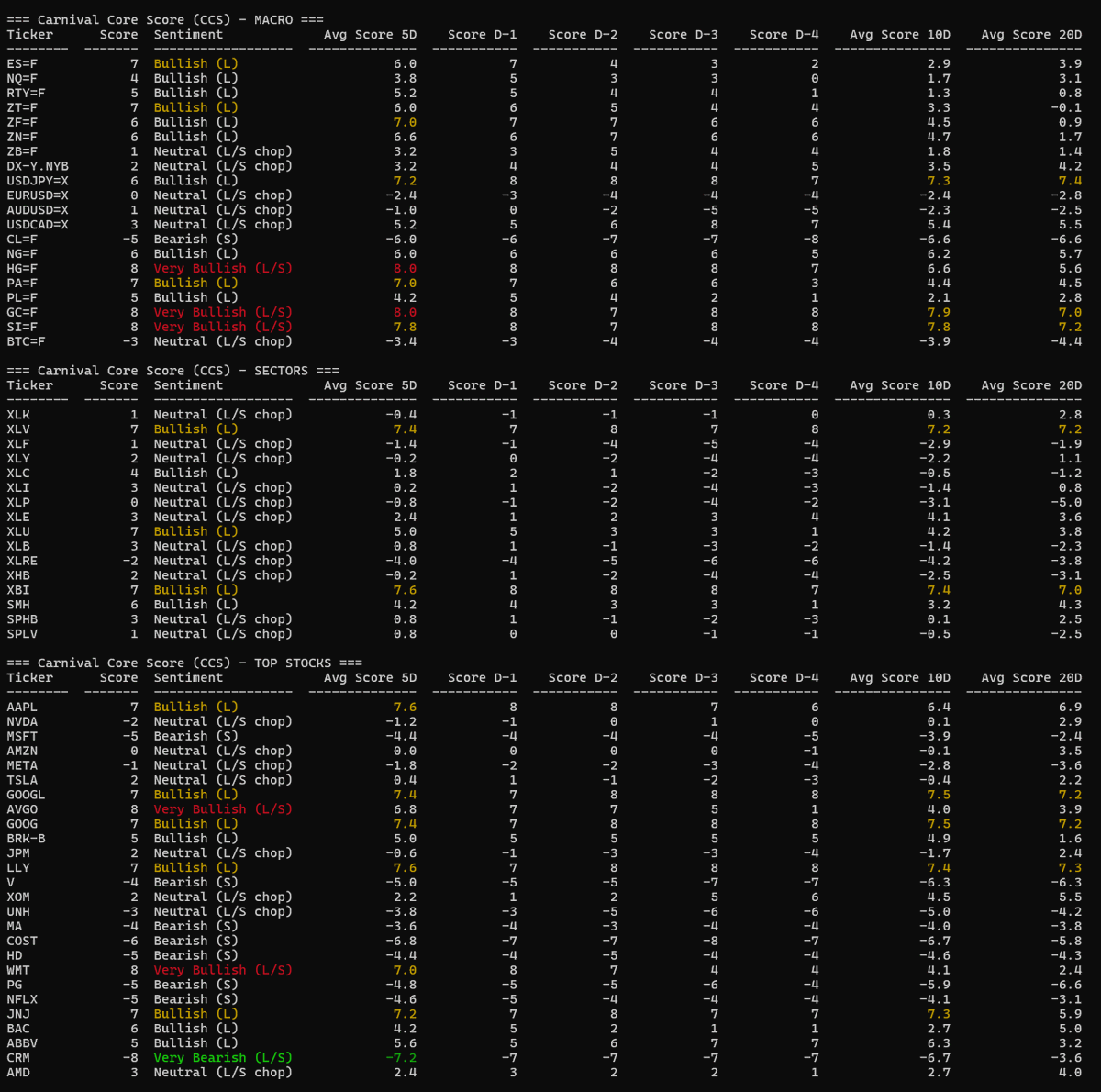Click the NQ=F ticker
Image resolution: width=1101 pixels, height=1092 pixels.
22,79
